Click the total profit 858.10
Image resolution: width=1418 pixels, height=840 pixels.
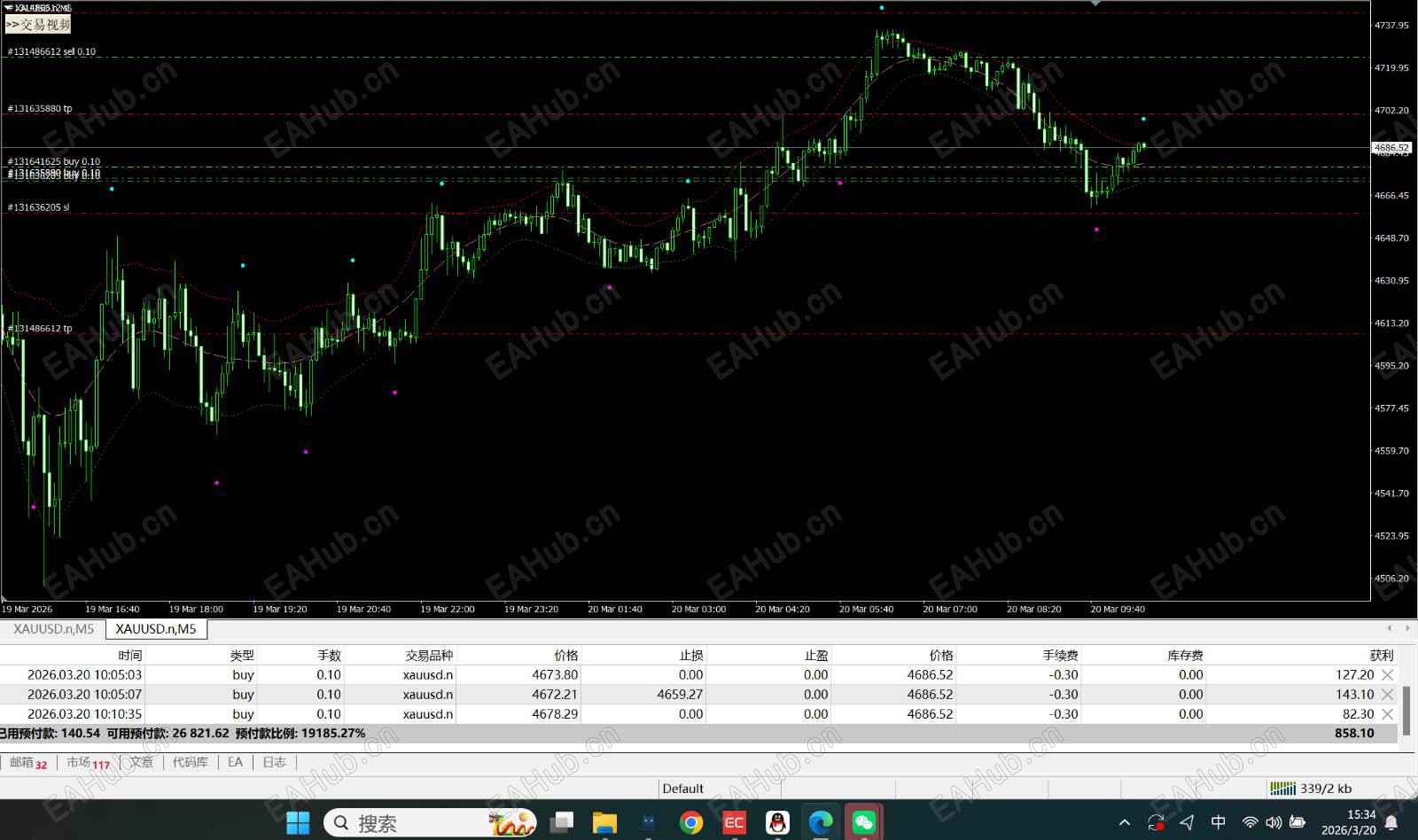coord(1354,734)
